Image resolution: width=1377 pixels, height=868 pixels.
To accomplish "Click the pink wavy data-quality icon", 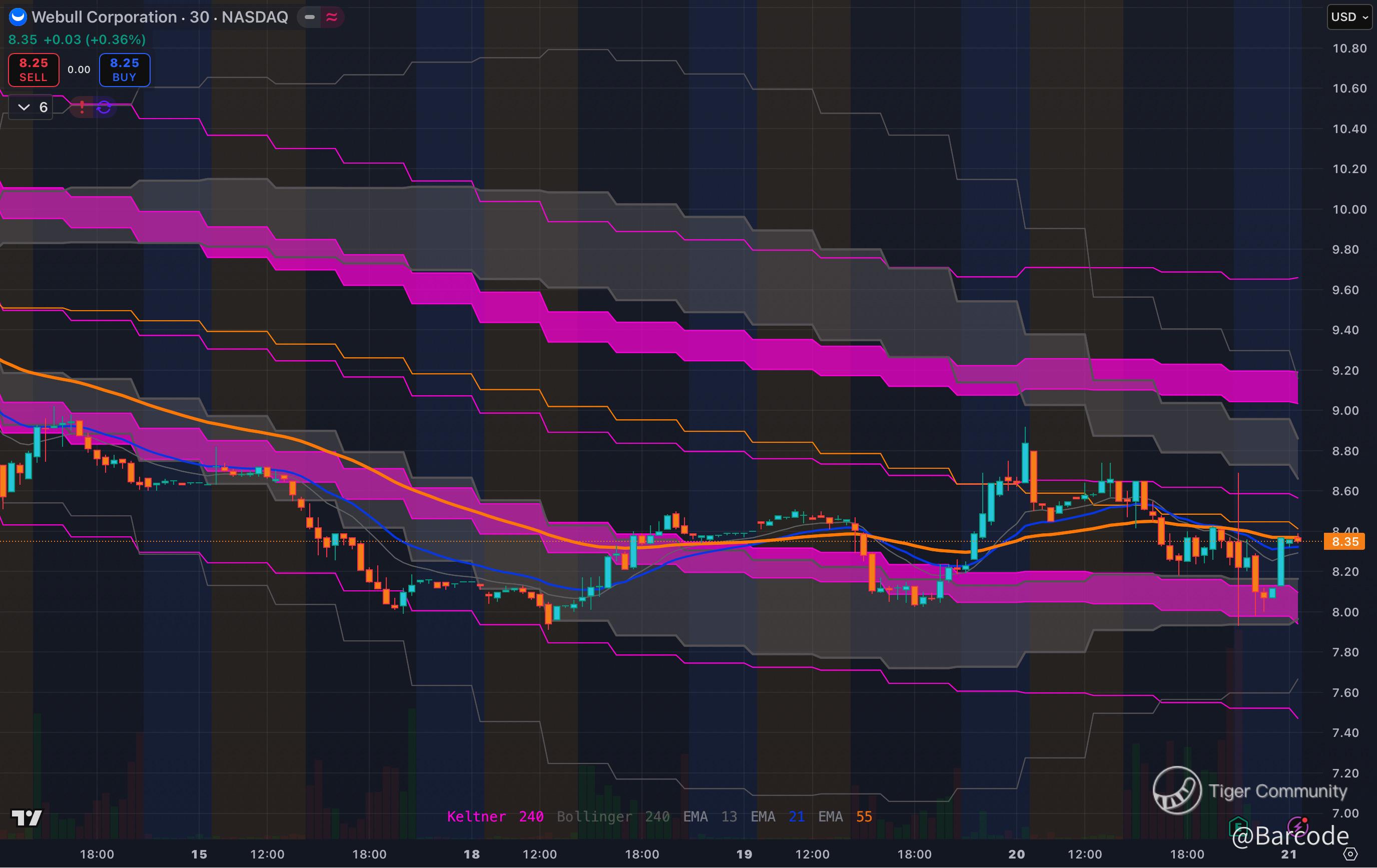I will (x=332, y=17).
